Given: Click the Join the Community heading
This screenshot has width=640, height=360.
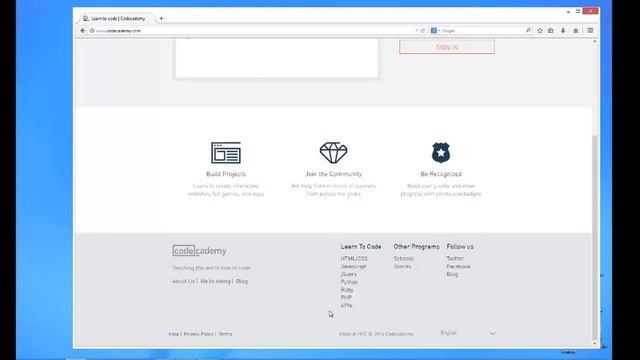Looking at the screenshot, I should pyautogui.click(x=333, y=174).
